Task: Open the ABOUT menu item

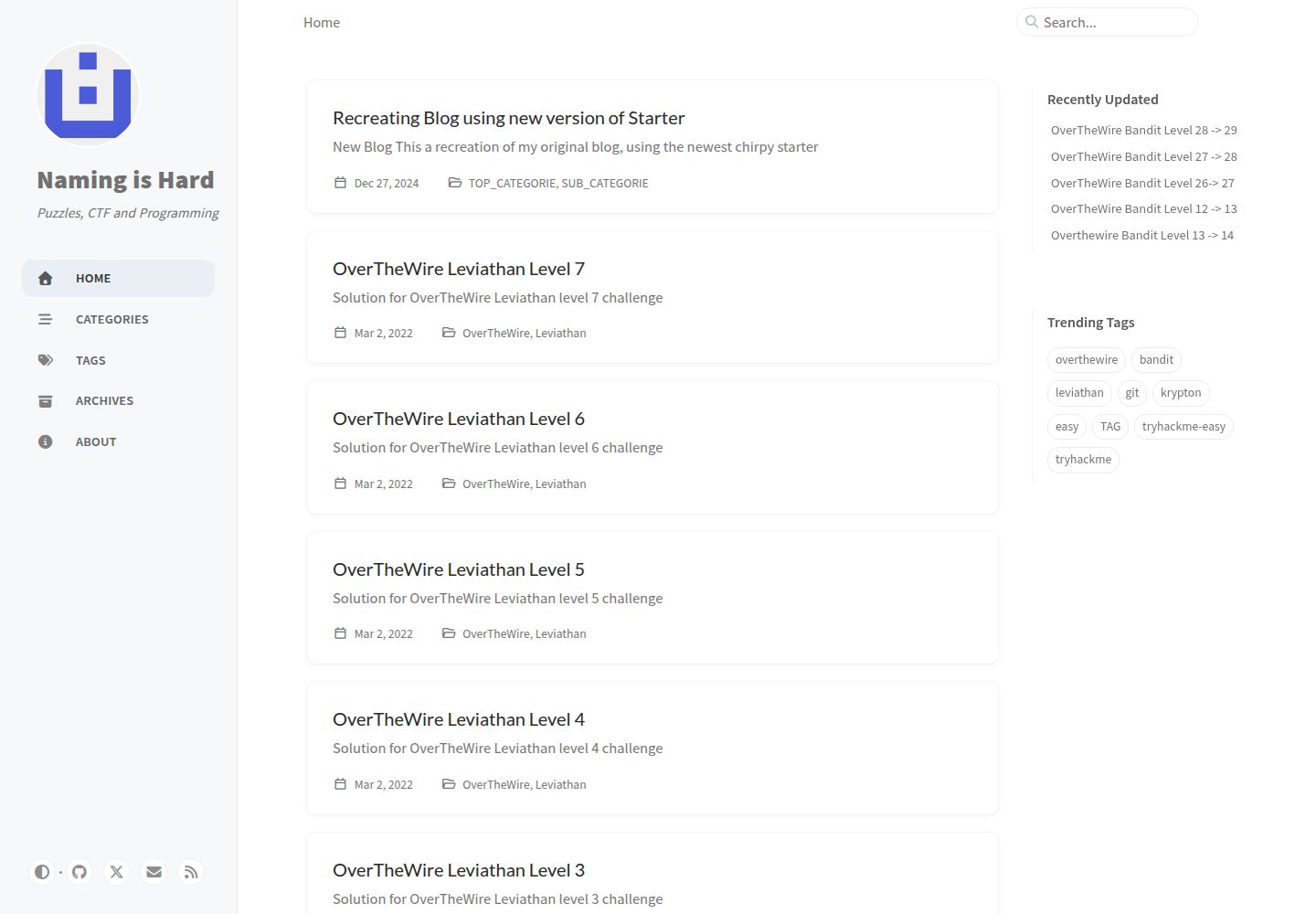Action: tap(118, 441)
